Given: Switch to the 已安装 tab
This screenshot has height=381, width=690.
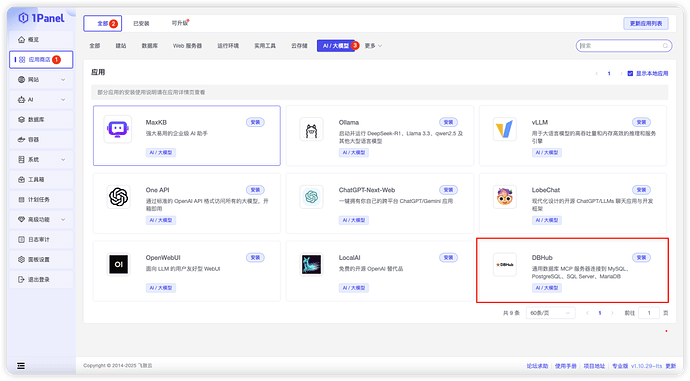Looking at the screenshot, I should 141,23.
